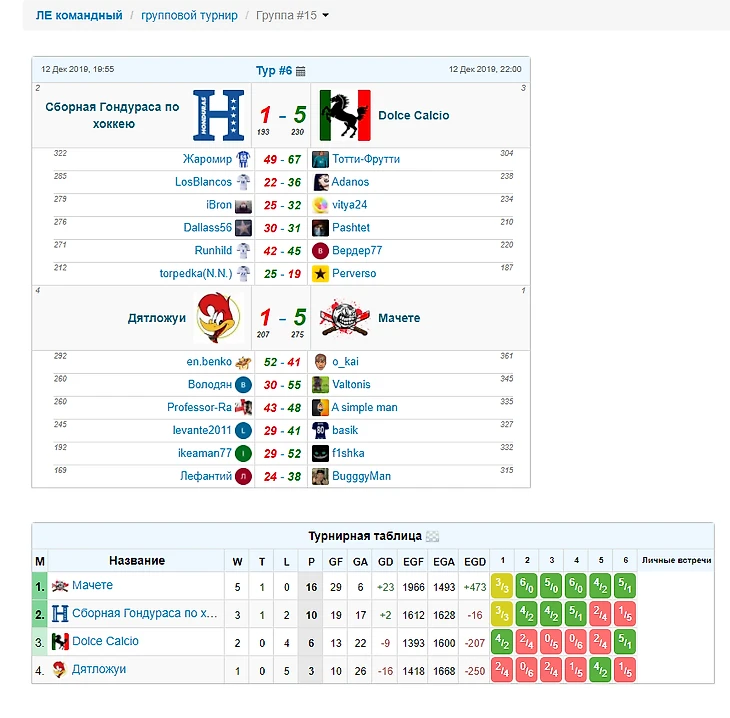Screen dimensions: 730x718
Task: Open Мачете in the standings table
Action: [92, 585]
